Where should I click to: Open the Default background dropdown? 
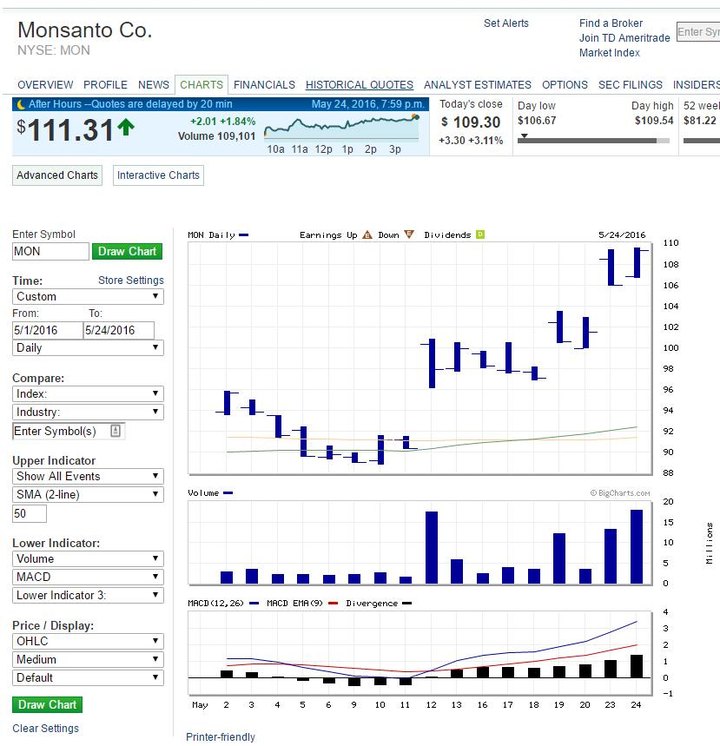click(x=88, y=678)
